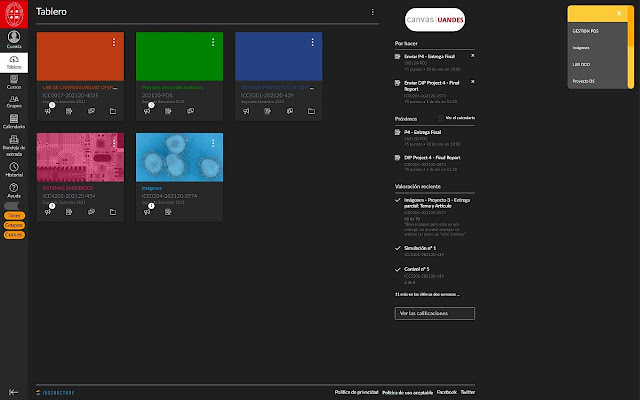Screen dimensions: 640x400
Task: Open Facebook footer link
Action: (x=447, y=392)
